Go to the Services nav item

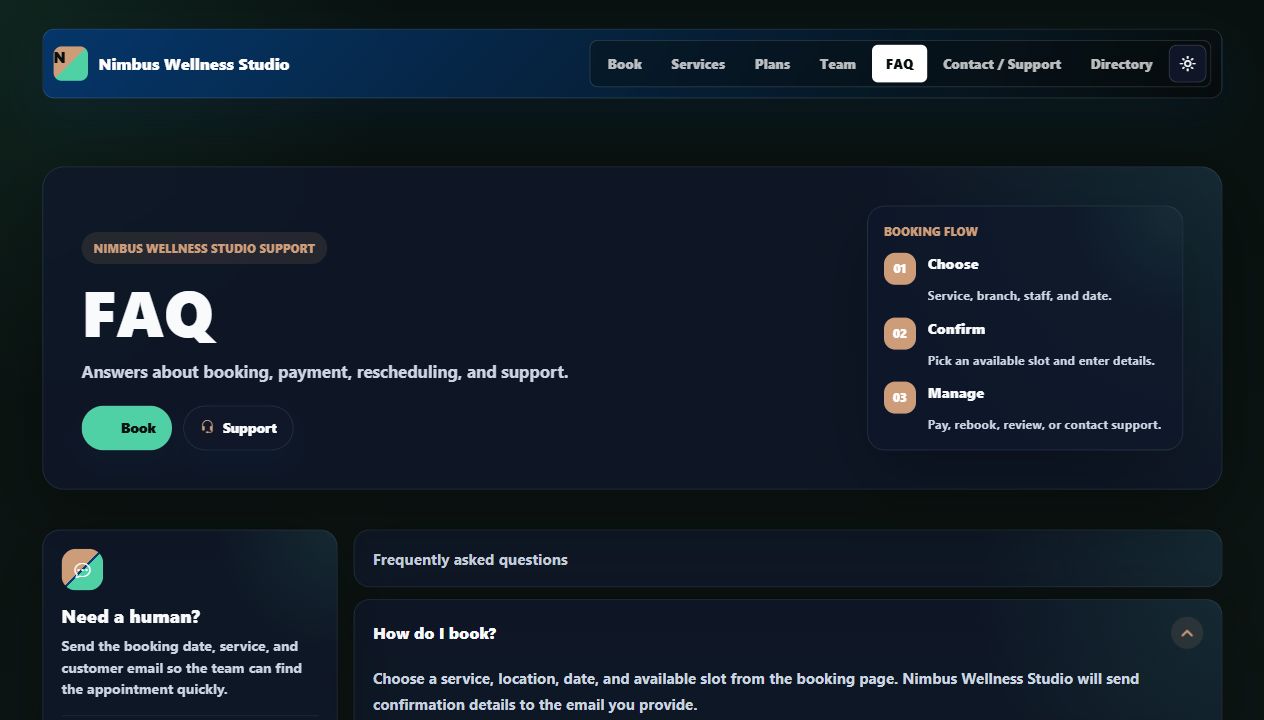[698, 64]
